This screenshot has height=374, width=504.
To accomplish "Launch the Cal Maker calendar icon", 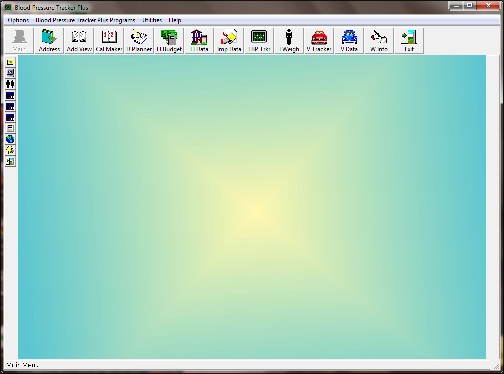I will (x=109, y=40).
